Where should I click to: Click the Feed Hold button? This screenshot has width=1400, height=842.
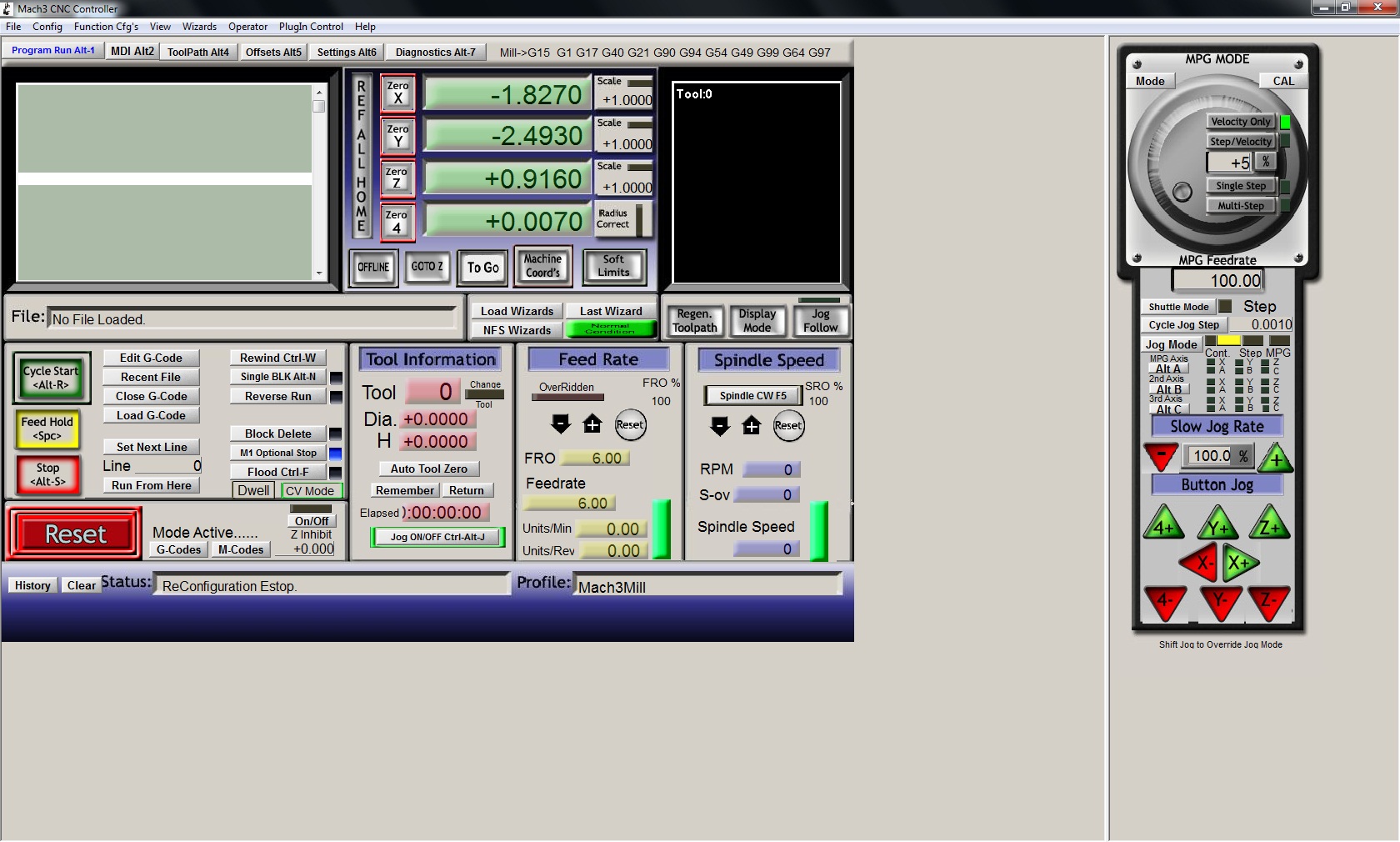[47, 429]
